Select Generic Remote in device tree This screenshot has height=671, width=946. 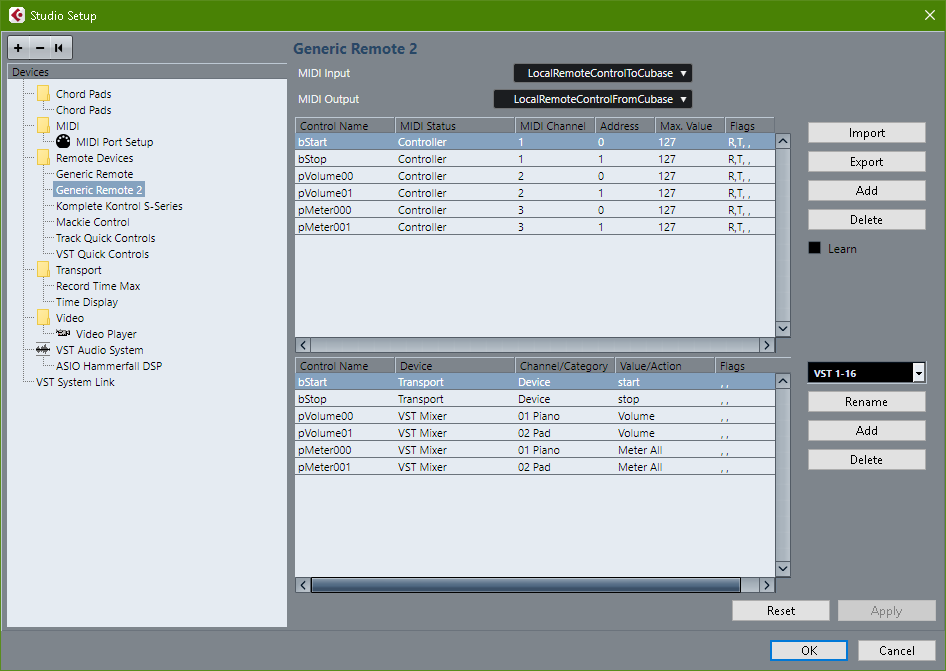[95, 174]
